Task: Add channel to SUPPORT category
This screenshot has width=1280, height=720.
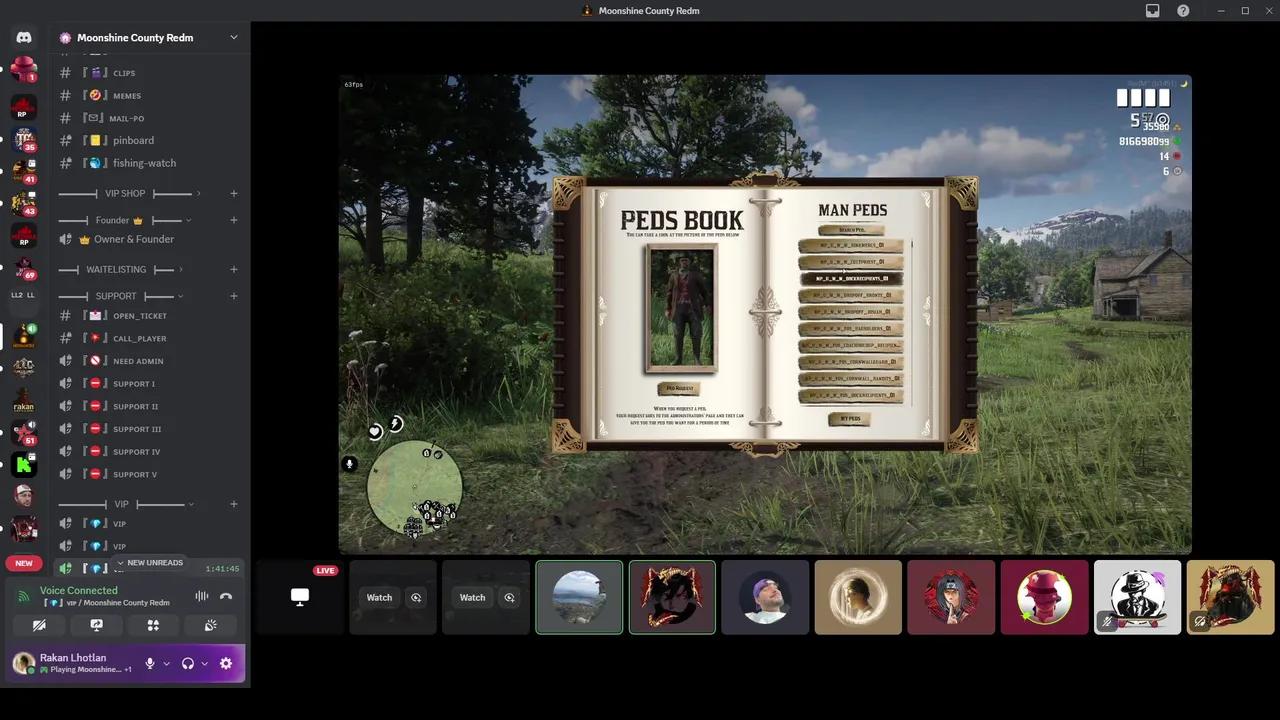Action: 233,296
